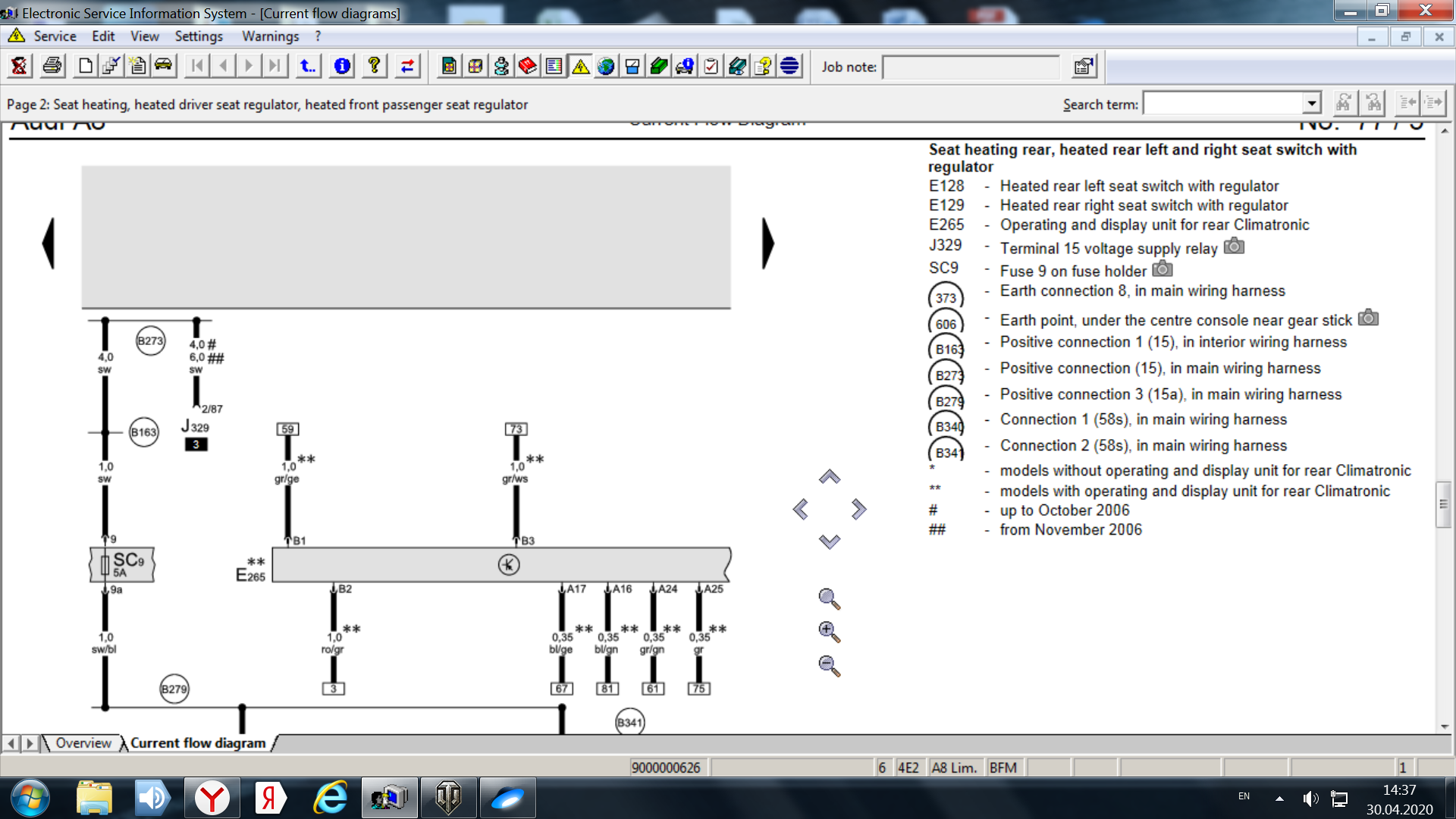Image resolution: width=1456 pixels, height=819 pixels.
Task: Switch to the Overview tab
Action: pyautogui.click(x=83, y=743)
